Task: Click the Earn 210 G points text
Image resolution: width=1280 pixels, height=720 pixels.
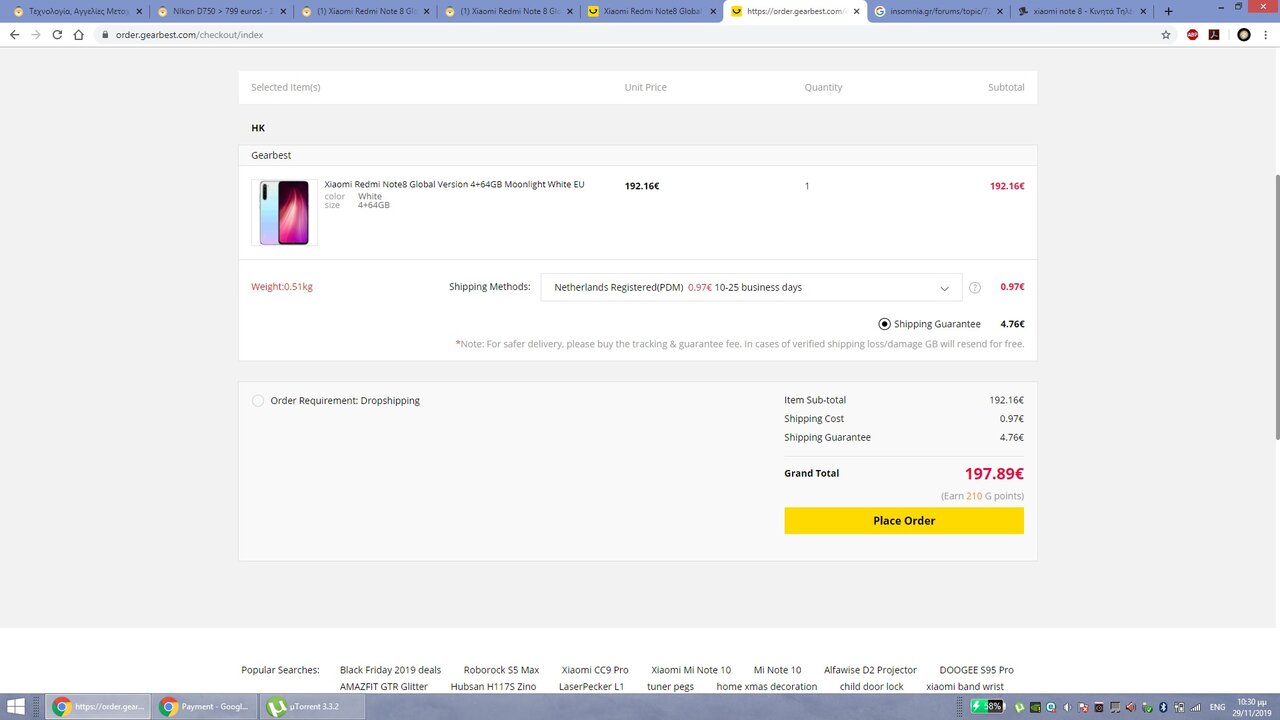Action: (982, 496)
